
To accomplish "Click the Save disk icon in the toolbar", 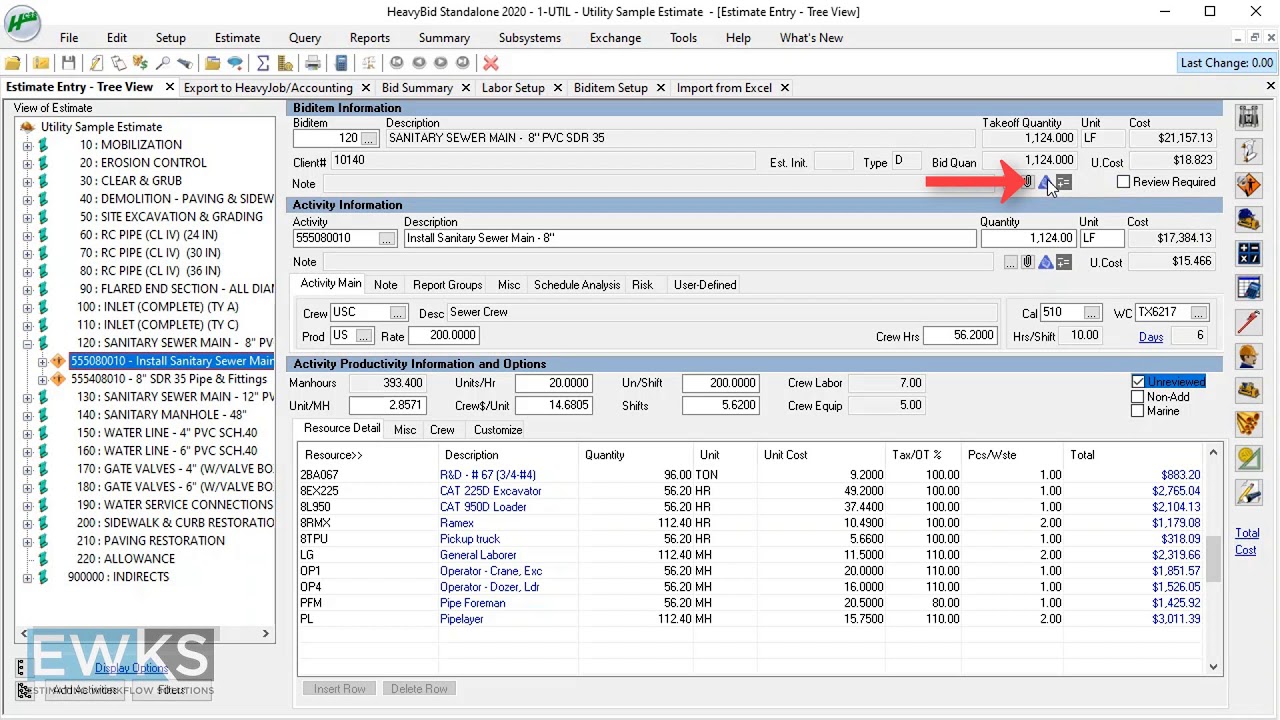I will point(69,63).
